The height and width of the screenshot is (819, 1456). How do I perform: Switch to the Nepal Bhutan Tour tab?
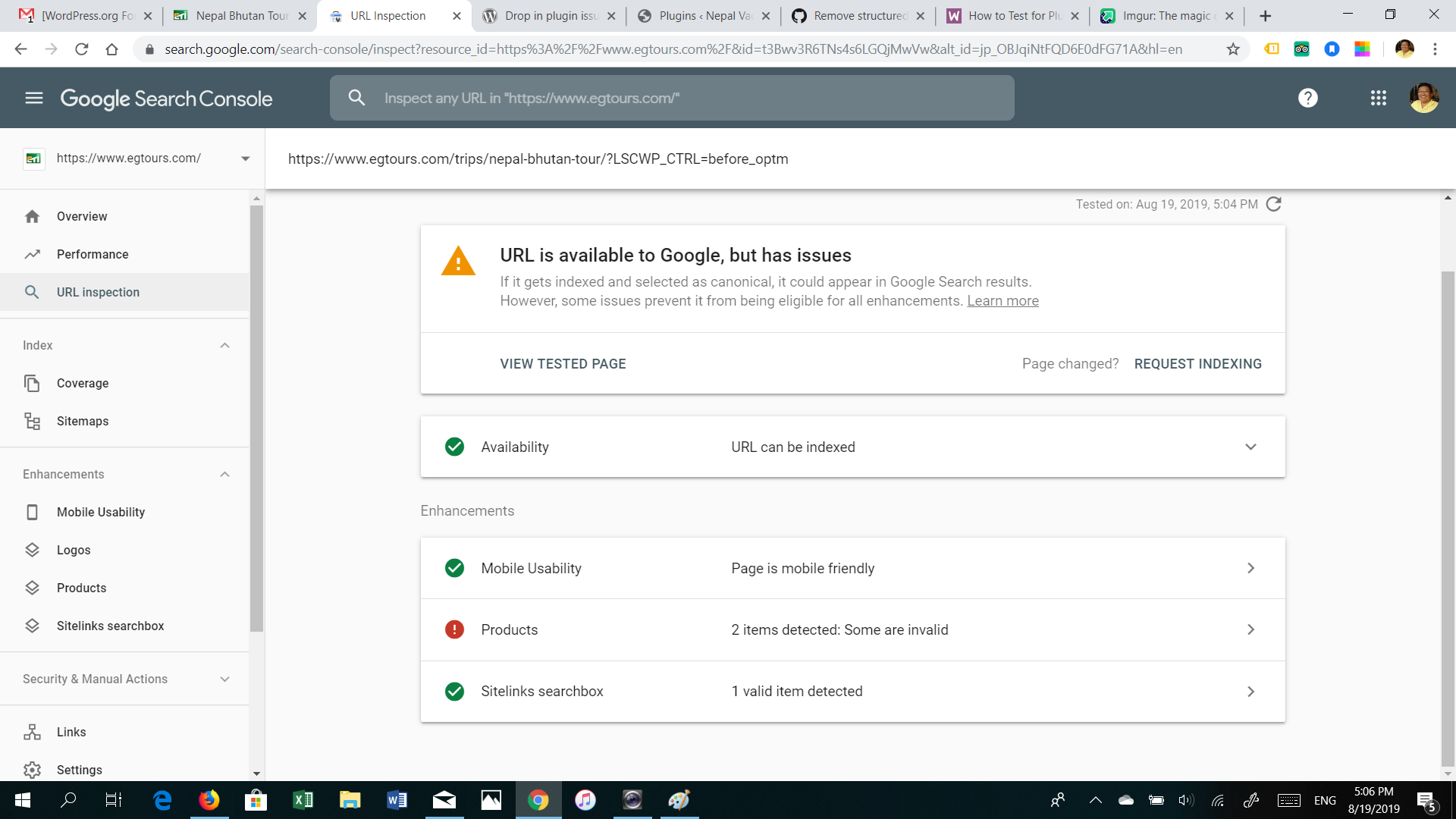click(x=239, y=16)
